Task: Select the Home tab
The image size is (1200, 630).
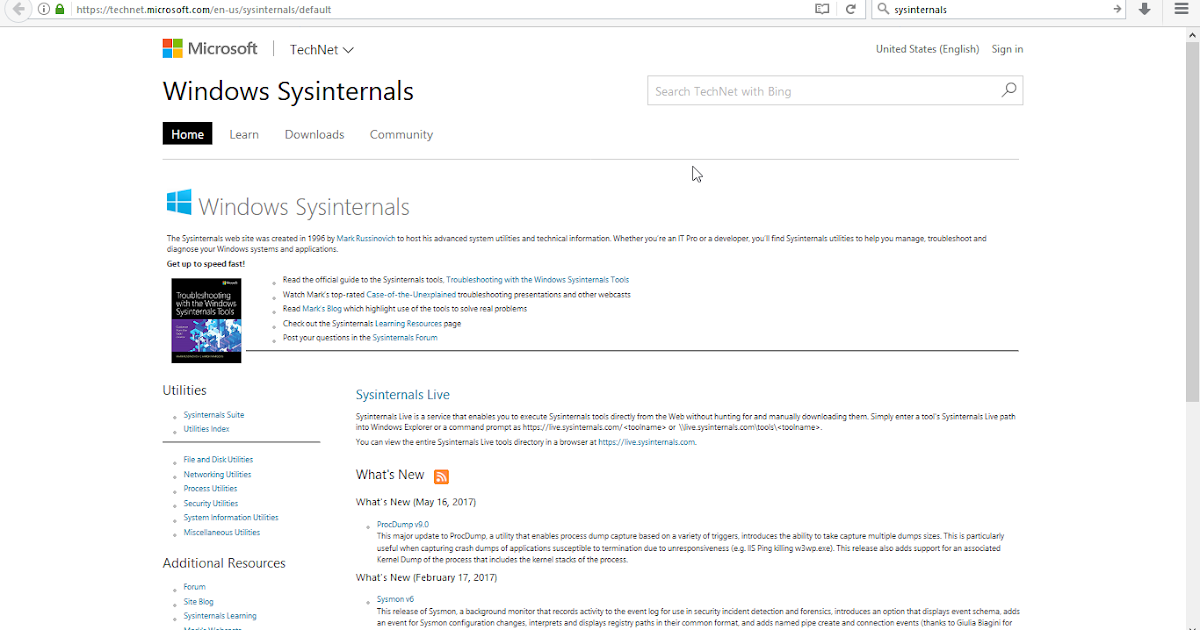Action: click(x=187, y=134)
